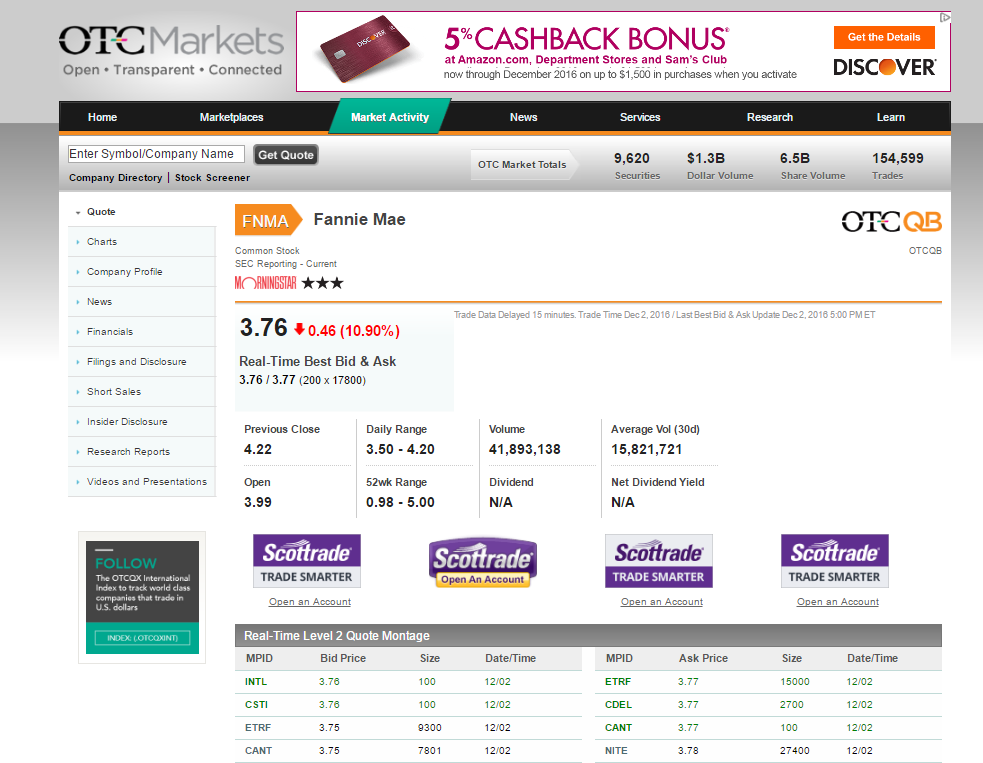
Task: Click the OTCQB tier logo
Action: pos(891,221)
